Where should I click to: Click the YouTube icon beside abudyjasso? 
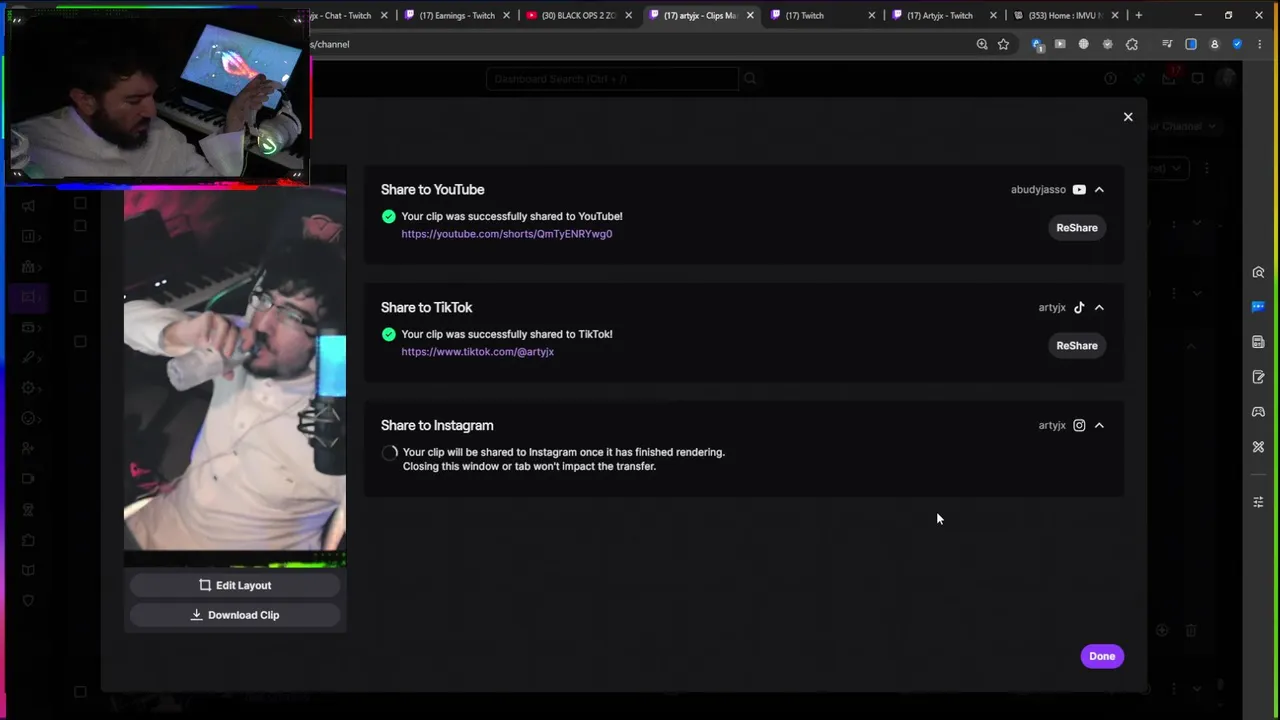point(1079,190)
